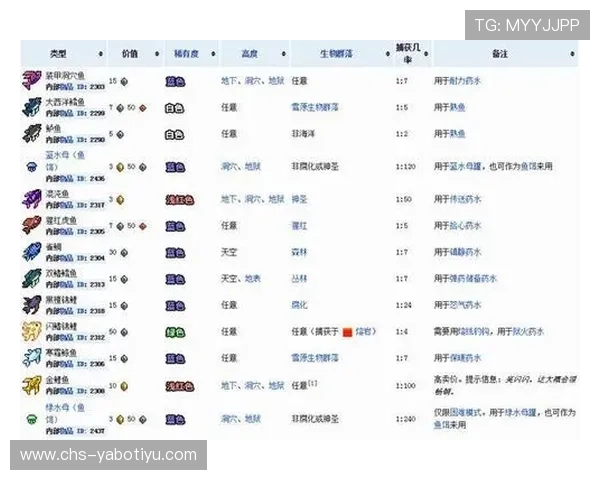Click the white rarity badge for 鲈鱼

[x=174, y=135]
